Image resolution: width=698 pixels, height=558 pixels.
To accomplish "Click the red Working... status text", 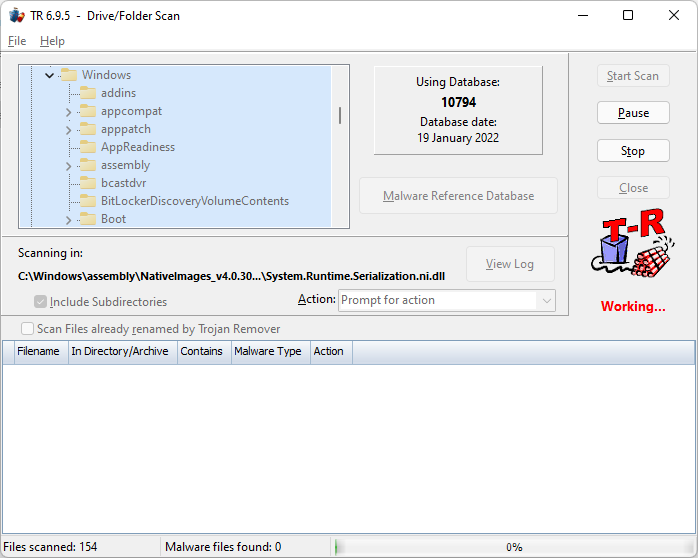I will [x=633, y=306].
